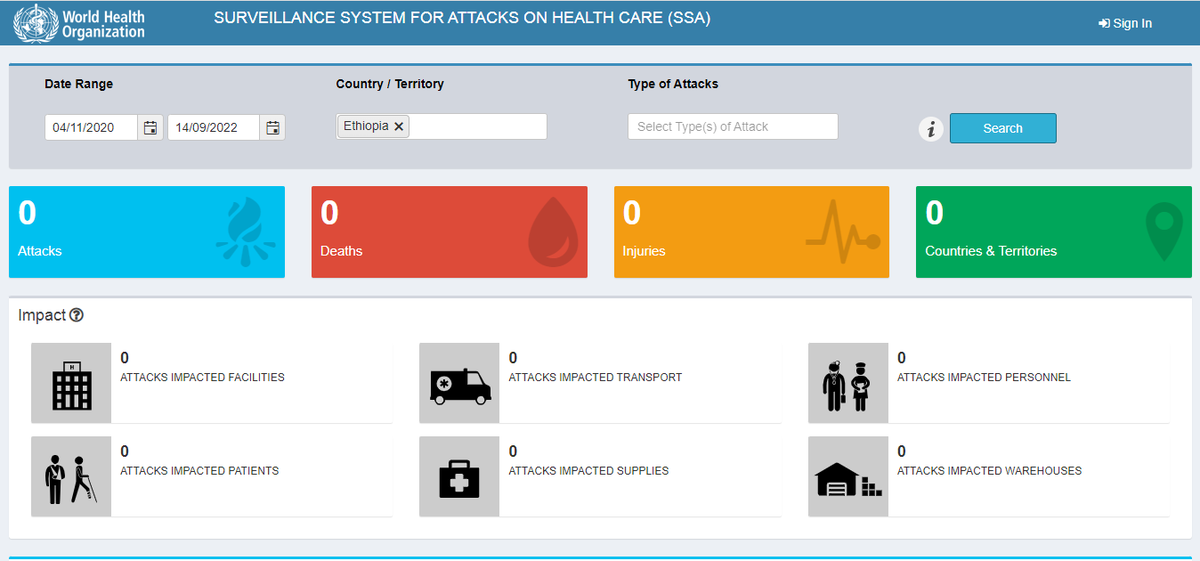Click the ATTACKS IMPACTED PATIENTS label
The image size is (1200, 561).
[x=199, y=471]
